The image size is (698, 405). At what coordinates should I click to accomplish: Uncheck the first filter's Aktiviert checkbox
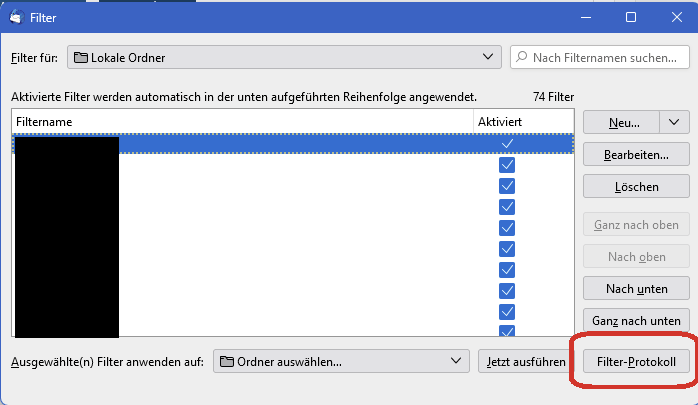[x=507, y=144]
